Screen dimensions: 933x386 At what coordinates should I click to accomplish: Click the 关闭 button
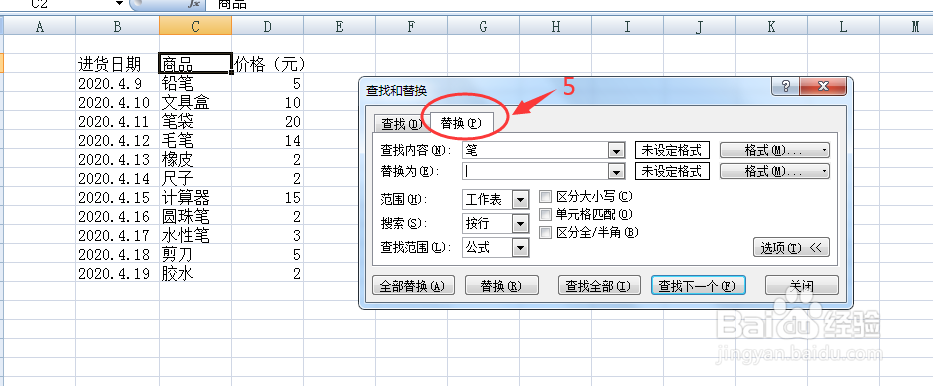pos(801,285)
